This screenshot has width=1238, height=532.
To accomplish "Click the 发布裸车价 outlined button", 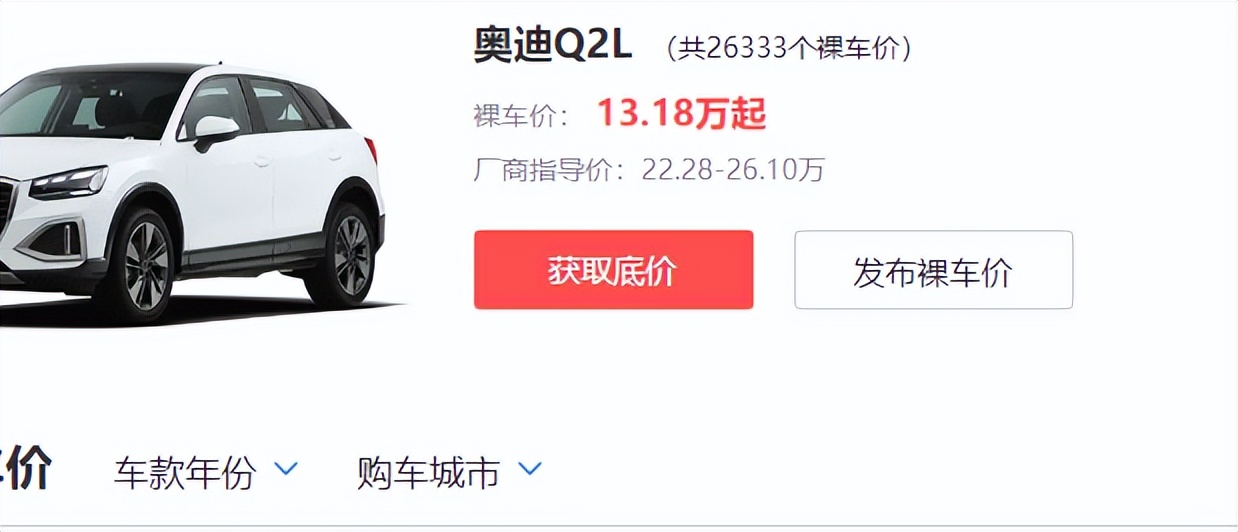I will coord(933,270).
